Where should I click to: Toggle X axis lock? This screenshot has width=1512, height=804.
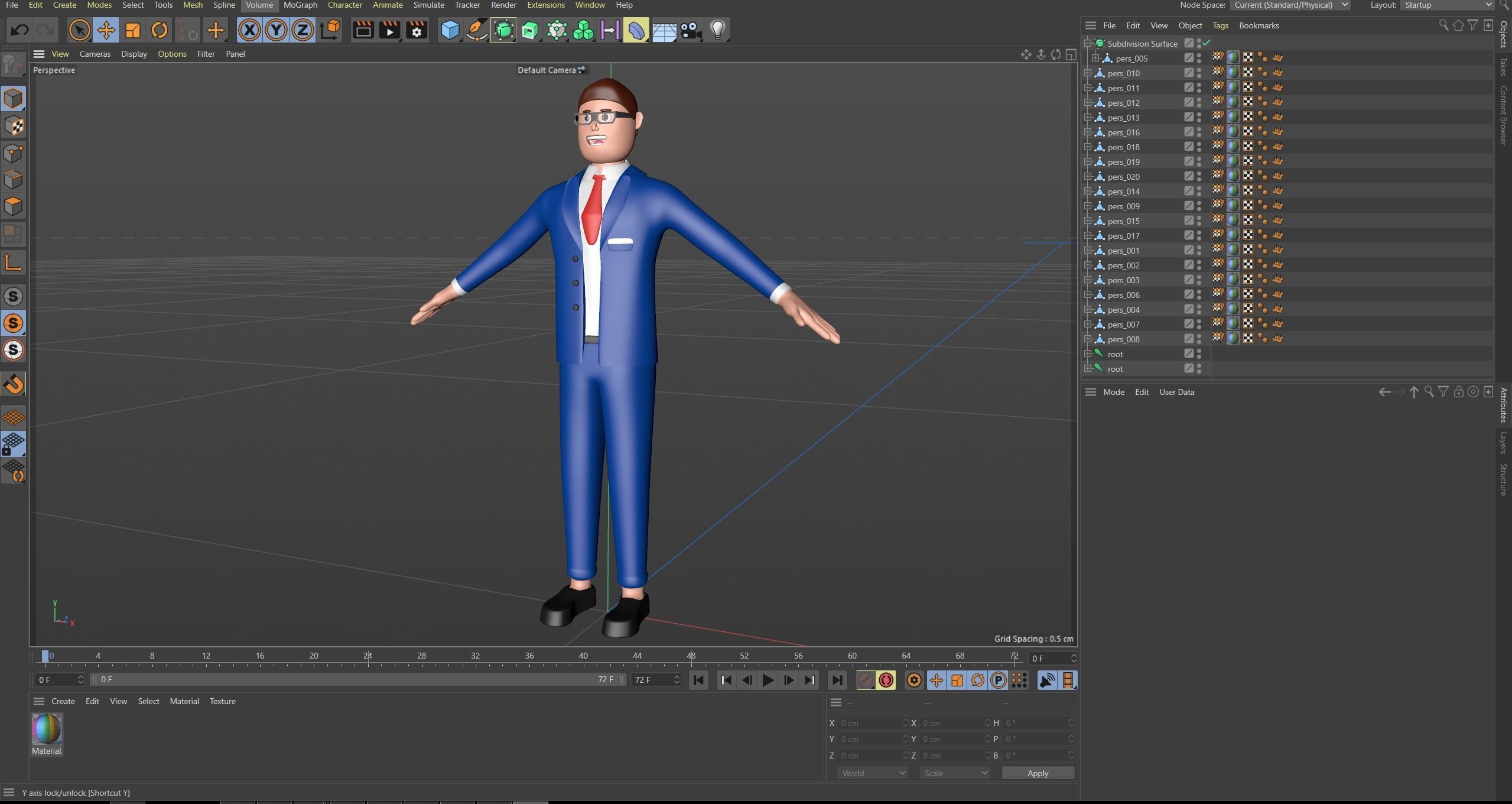tap(249, 30)
